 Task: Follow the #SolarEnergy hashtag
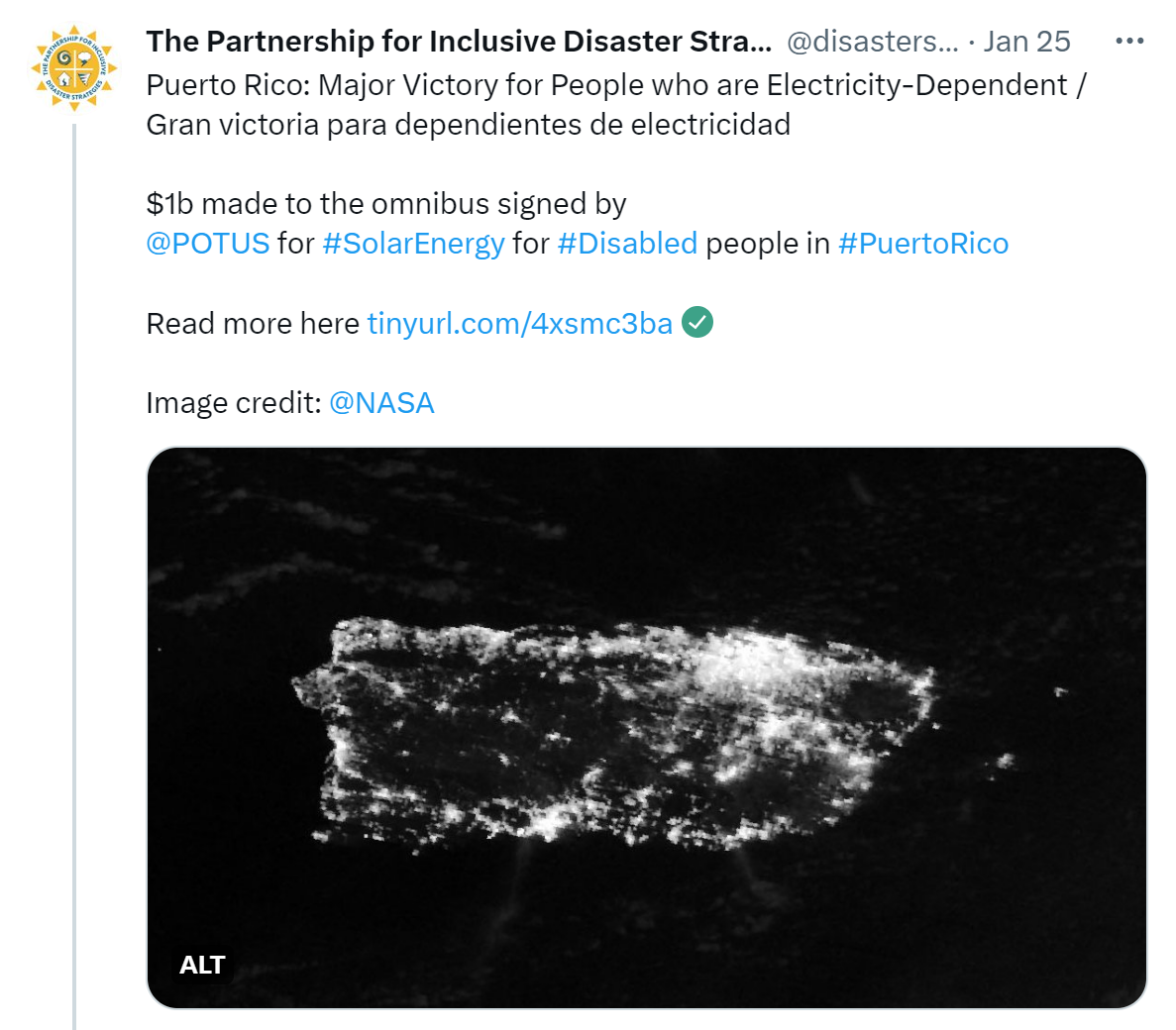[413, 244]
